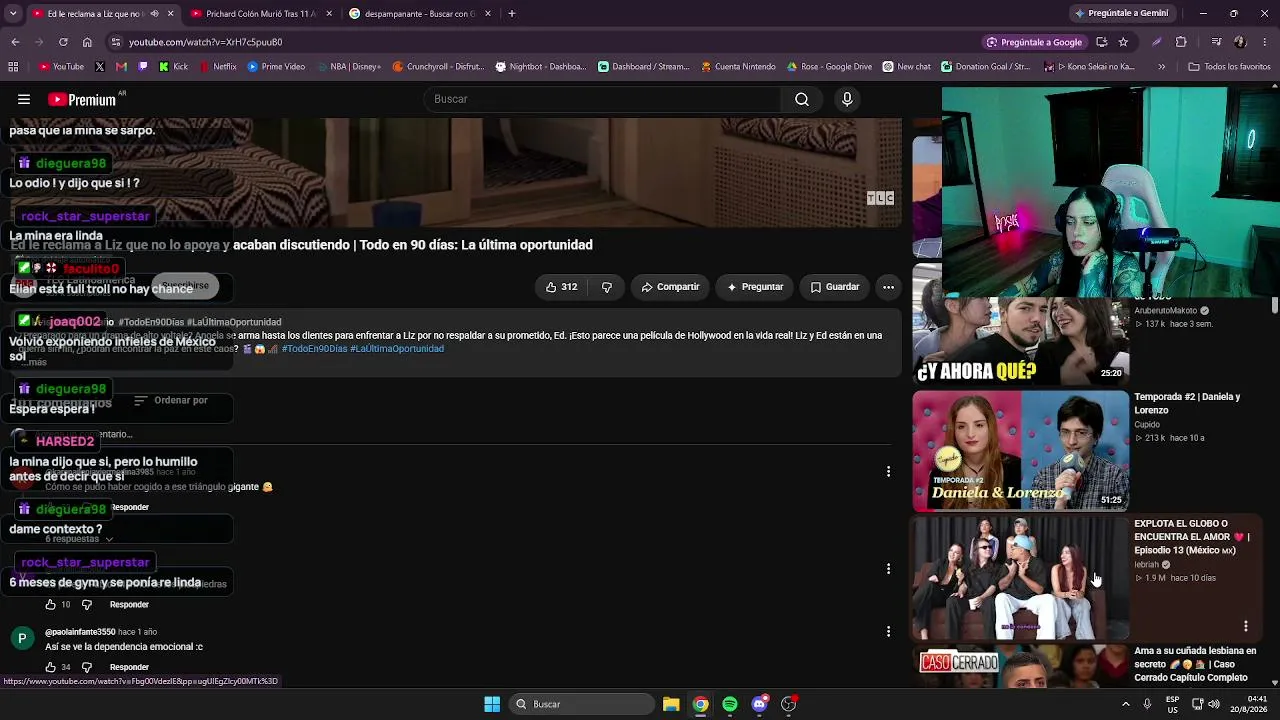Focus the YouTube Buscar search field
This screenshot has height=720, width=1280.
point(602,99)
